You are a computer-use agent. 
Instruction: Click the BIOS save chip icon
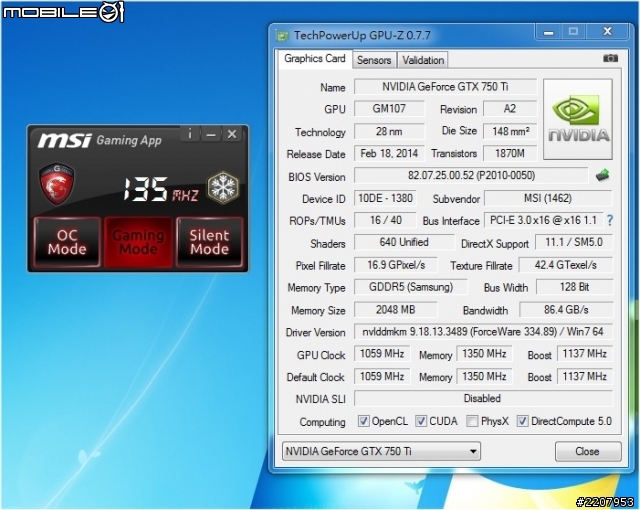(x=602, y=176)
